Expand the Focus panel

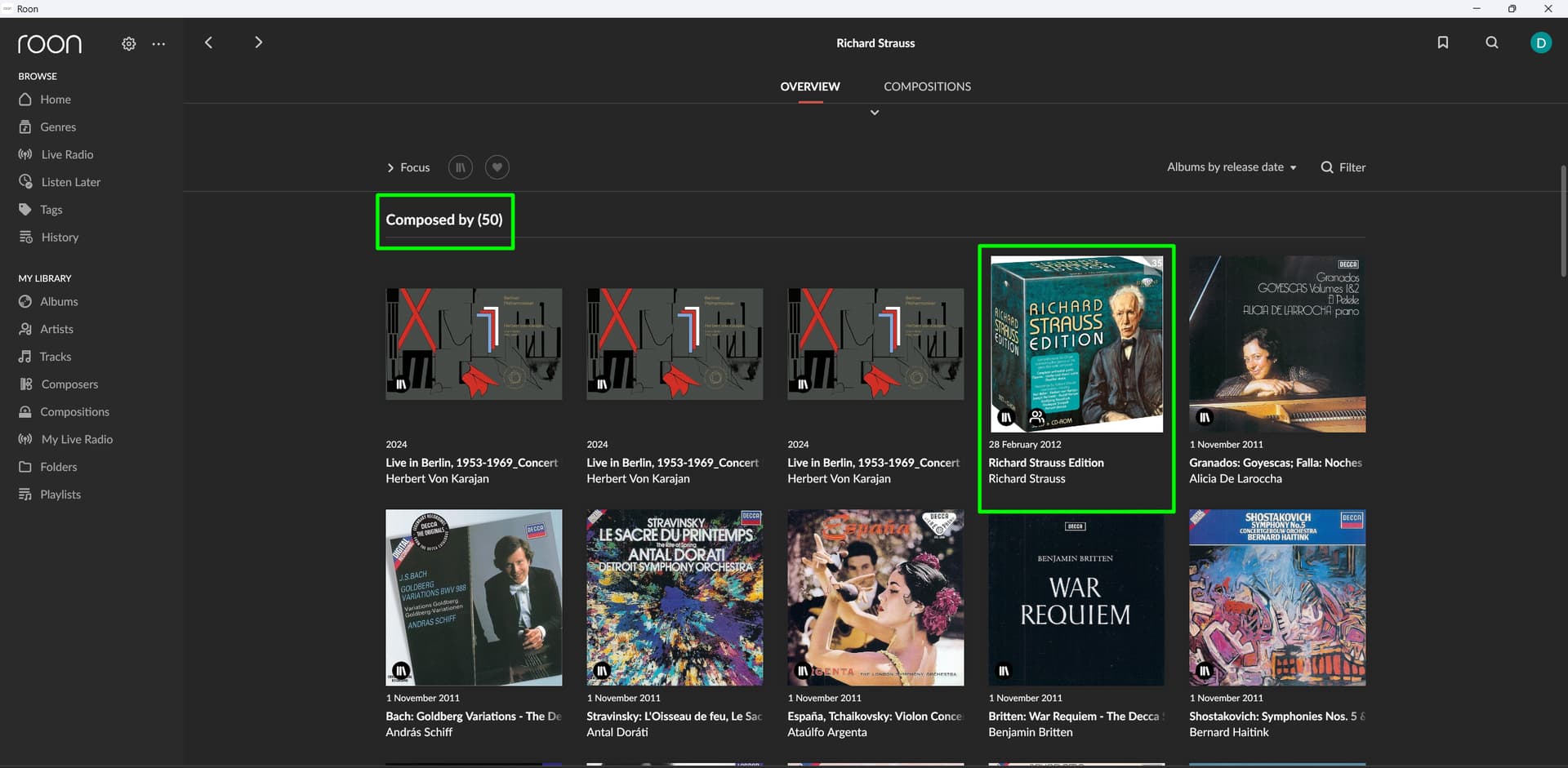(x=408, y=167)
